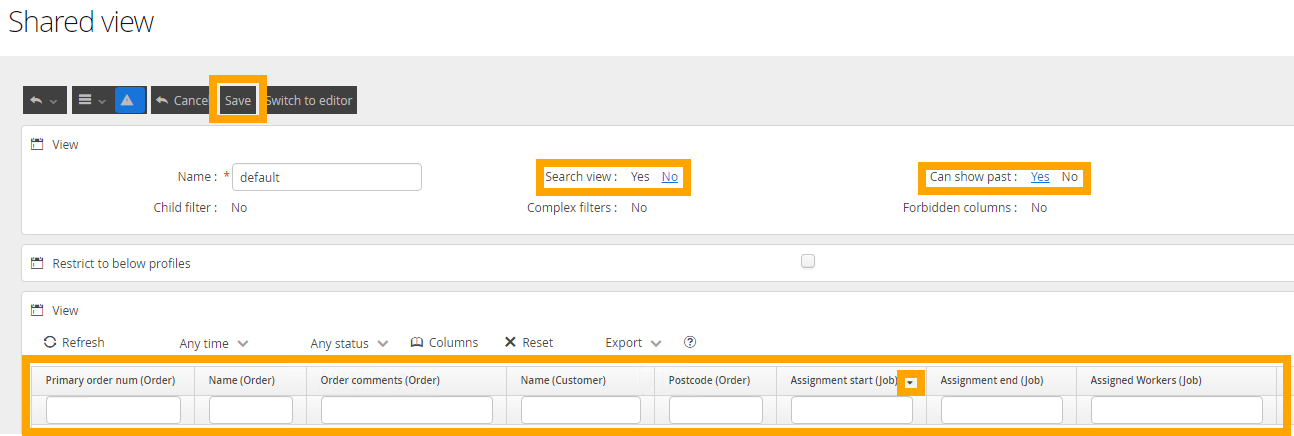Click the help question mark icon
1294x436 pixels.
pos(690,342)
